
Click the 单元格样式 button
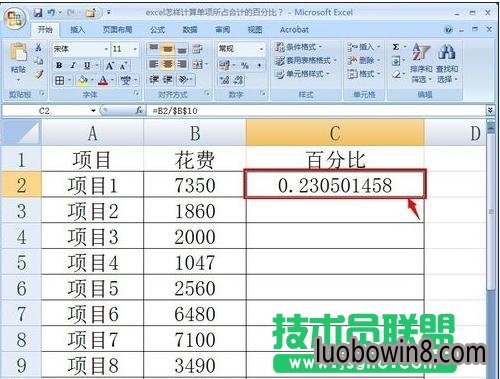(302, 74)
